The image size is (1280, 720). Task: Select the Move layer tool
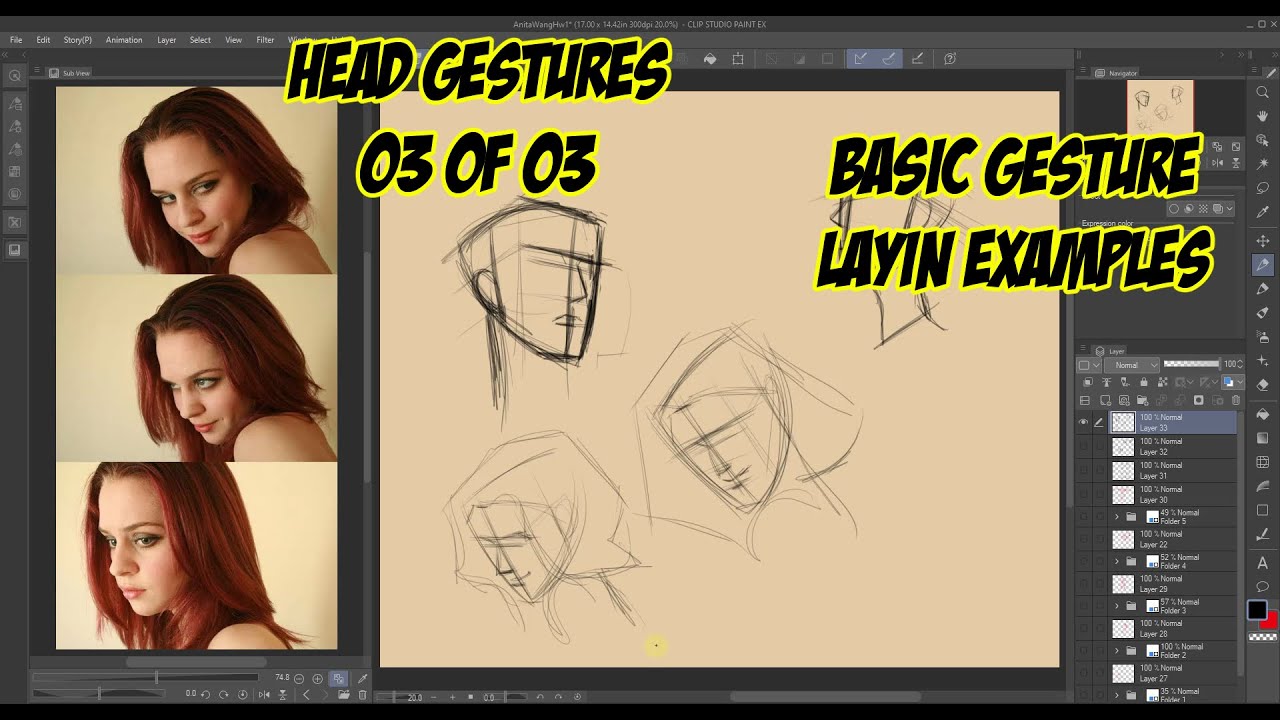pos(1263,241)
